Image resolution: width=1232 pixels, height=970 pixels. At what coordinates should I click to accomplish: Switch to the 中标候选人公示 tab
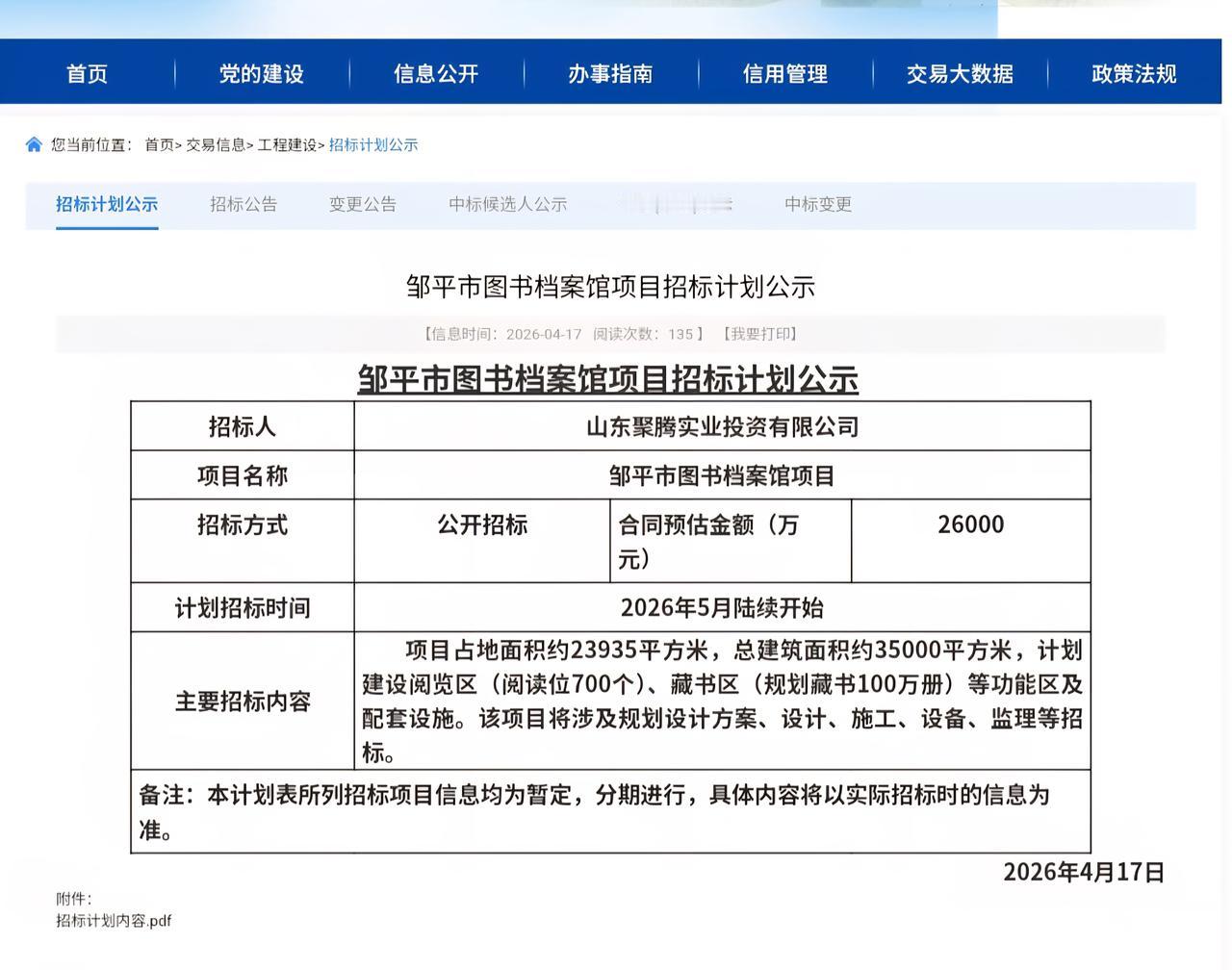508,204
